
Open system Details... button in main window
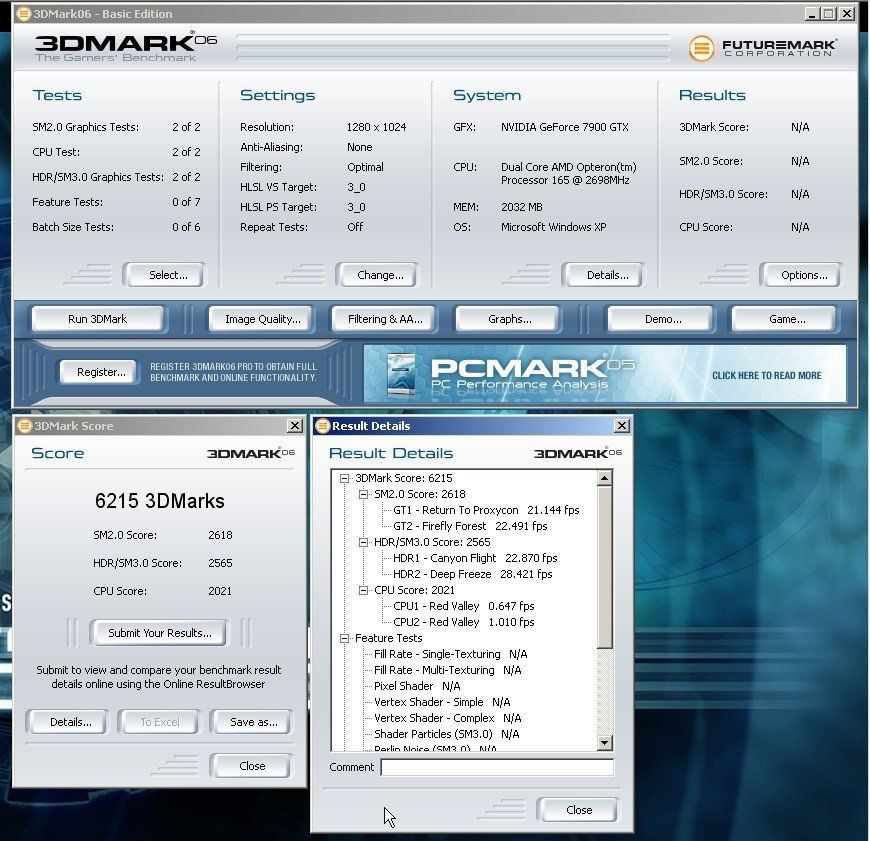point(603,275)
